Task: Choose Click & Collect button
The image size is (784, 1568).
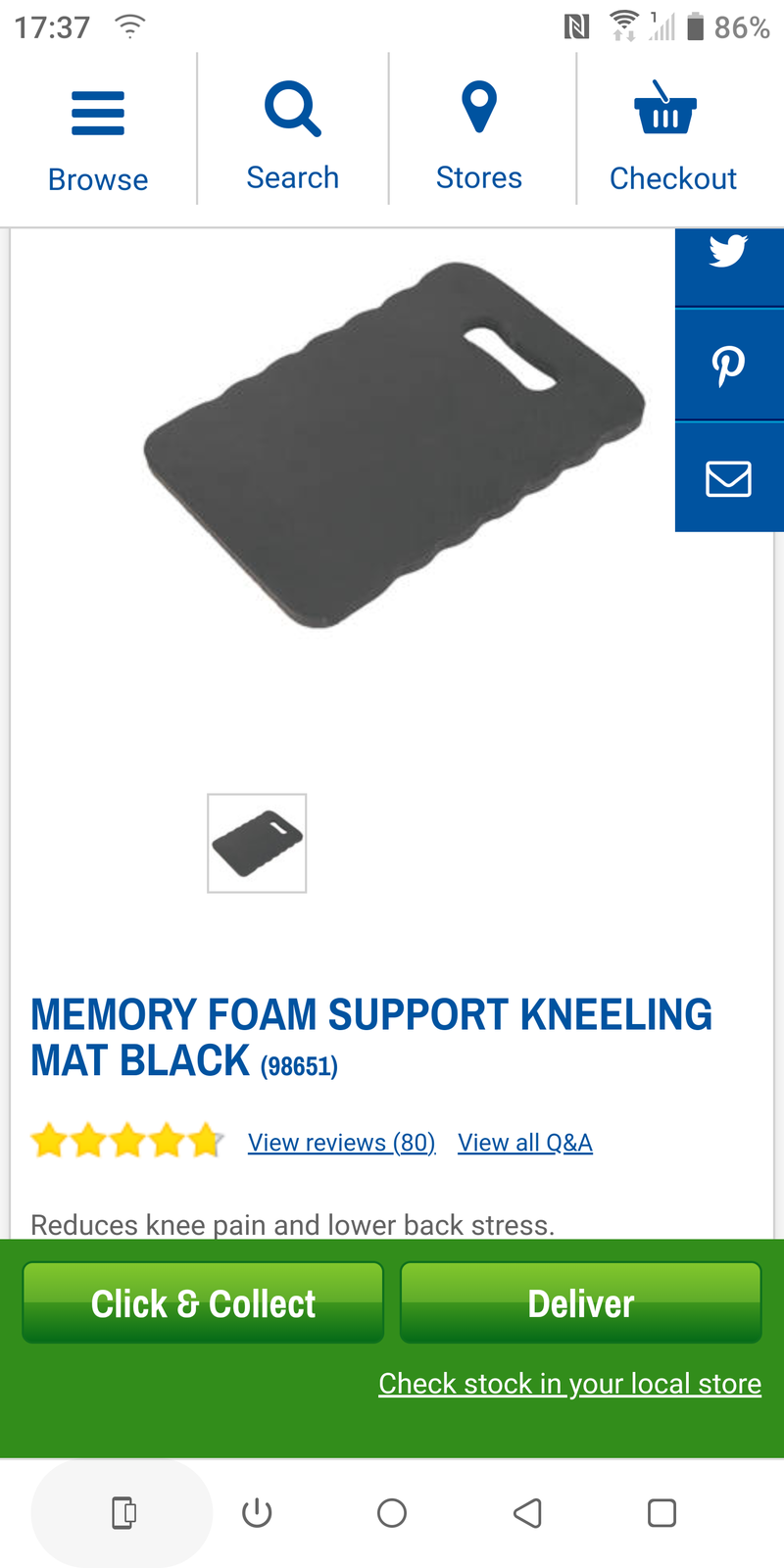Action: (203, 1302)
